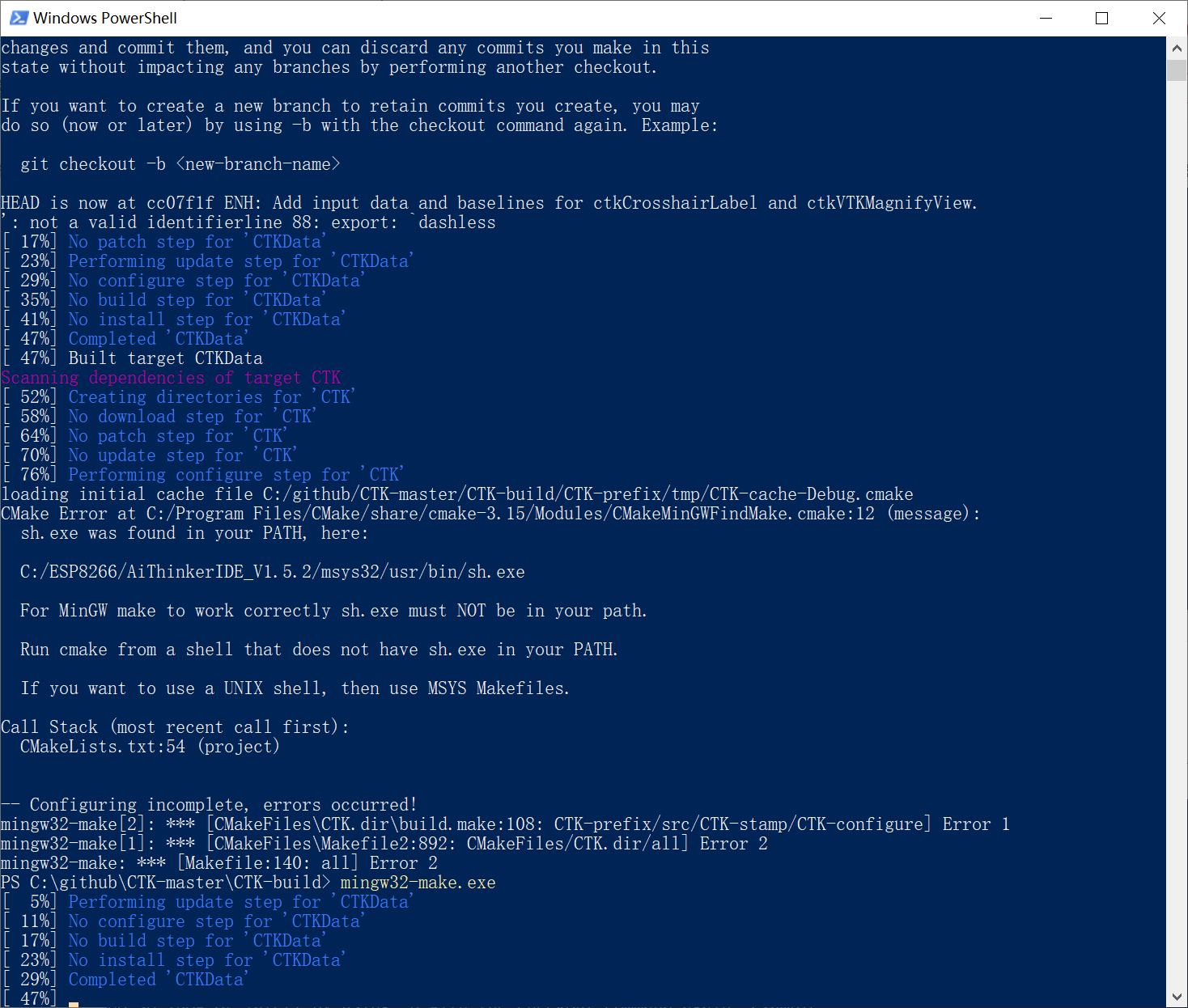Viewport: 1188px width, 1008px height.
Task: Click the Windows PowerShell window title
Action: point(105,18)
